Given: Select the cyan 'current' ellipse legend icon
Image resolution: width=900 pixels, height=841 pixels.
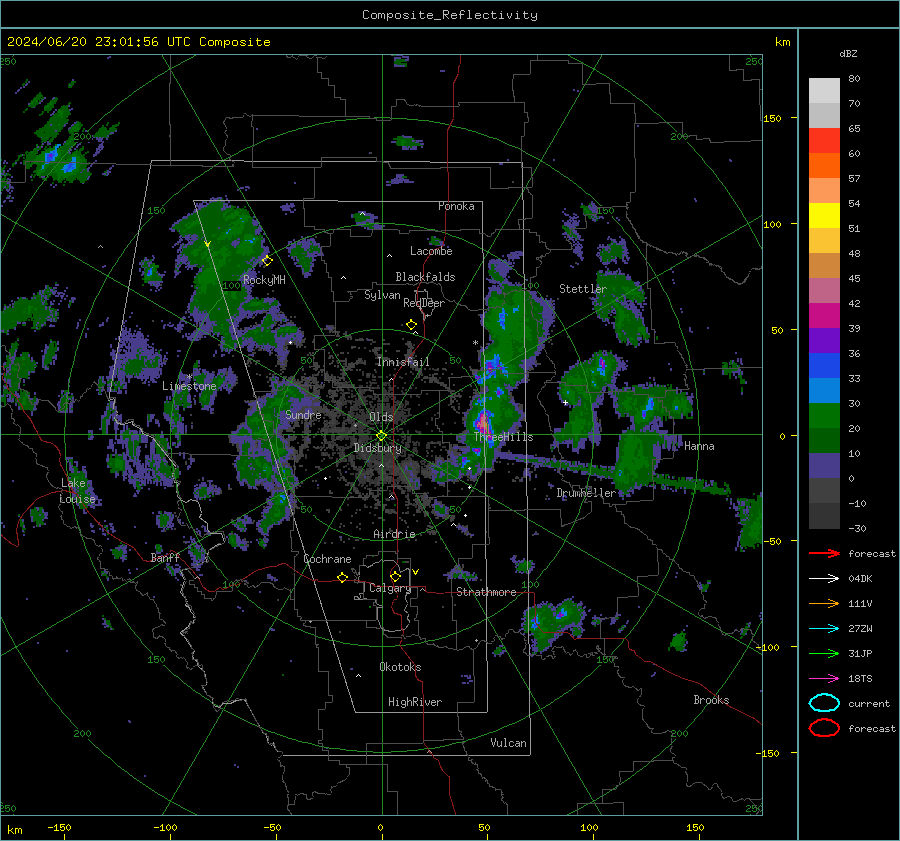Looking at the screenshot, I should [824, 703].
